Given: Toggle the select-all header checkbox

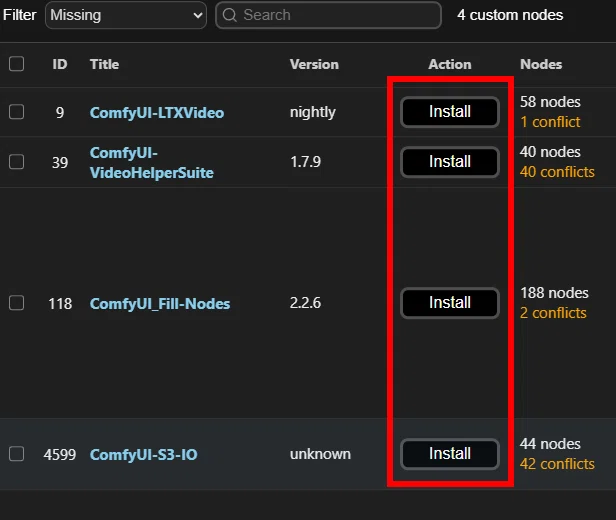Looking at the screenshot, I should coord(16,64).
